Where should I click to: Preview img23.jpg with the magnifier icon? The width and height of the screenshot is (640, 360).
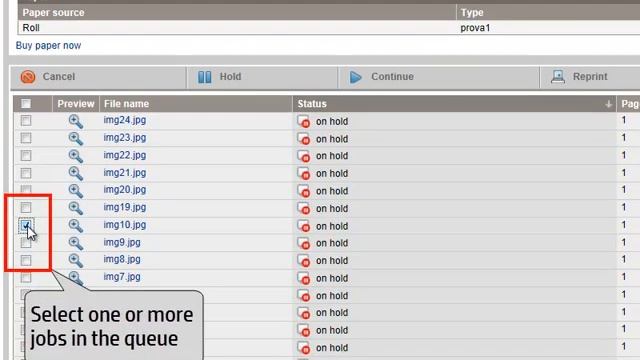[76, 139]
